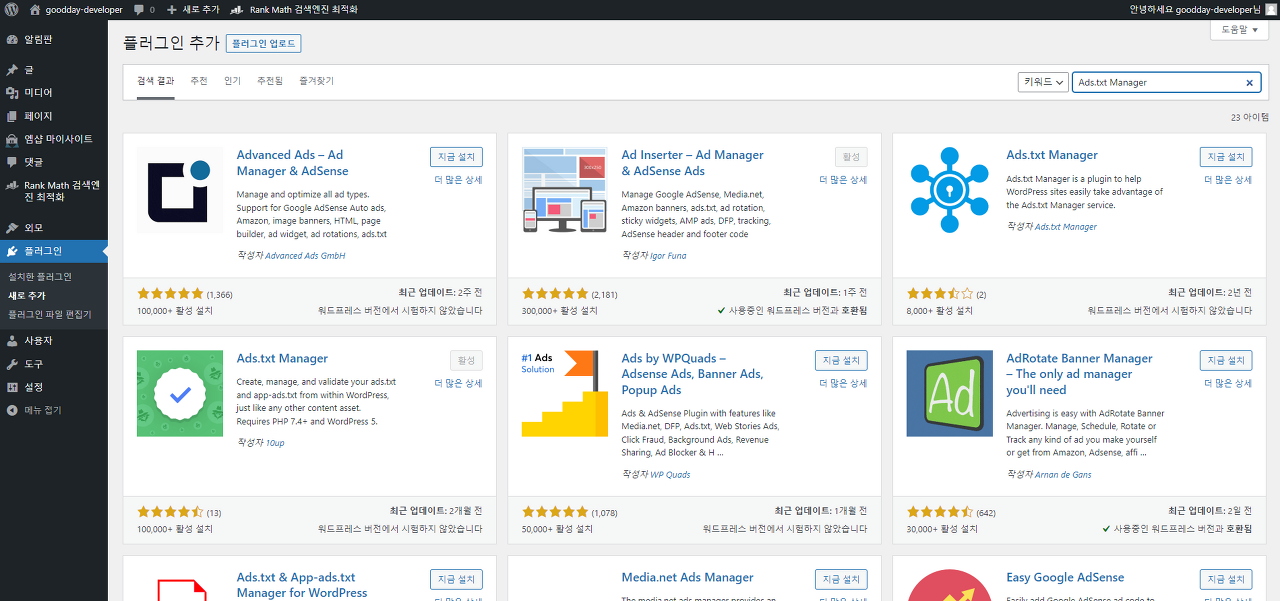The height and width of the screenshot is (601, 1280).
Task: Open sidebar Rank Math 검색엔진 최적화 menu
Action: 54,190
